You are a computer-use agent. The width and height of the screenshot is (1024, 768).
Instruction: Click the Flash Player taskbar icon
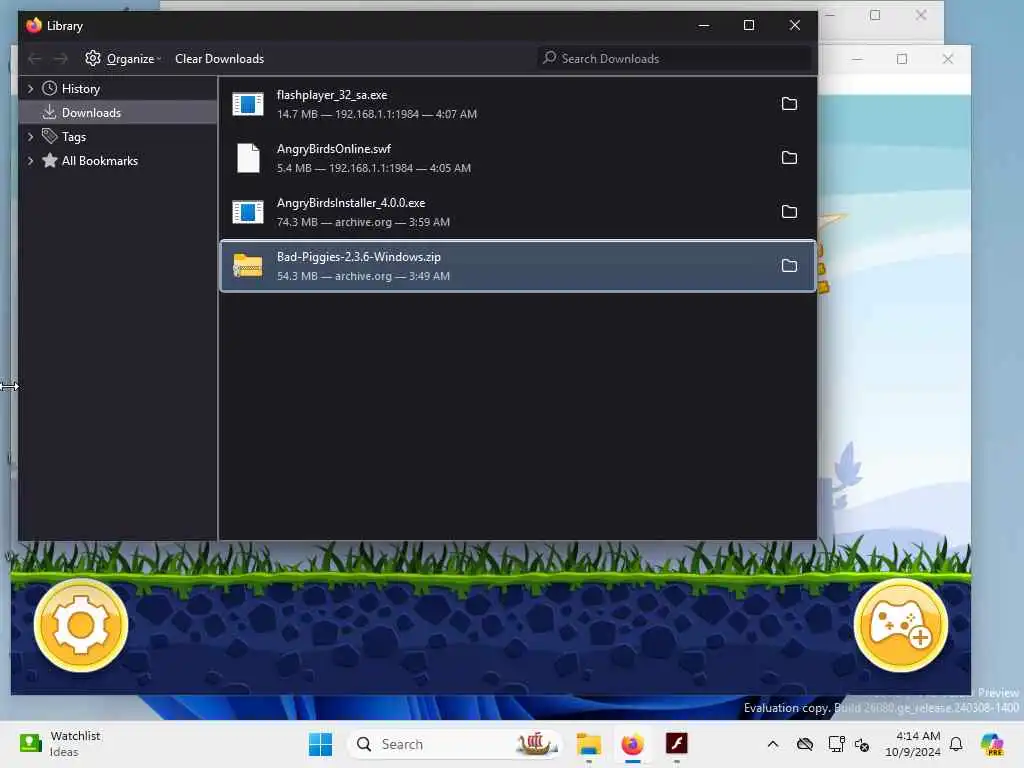click(677, 743)
